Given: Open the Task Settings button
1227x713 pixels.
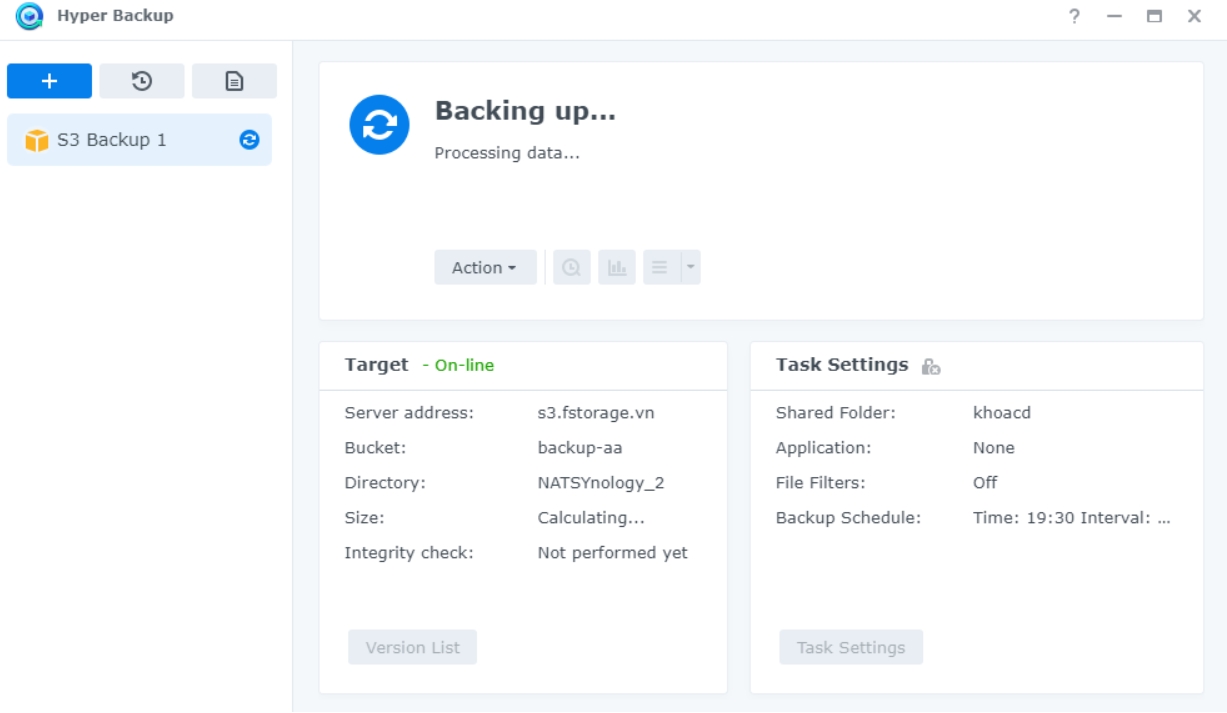Looking at the screenshot, I should 851,647.
